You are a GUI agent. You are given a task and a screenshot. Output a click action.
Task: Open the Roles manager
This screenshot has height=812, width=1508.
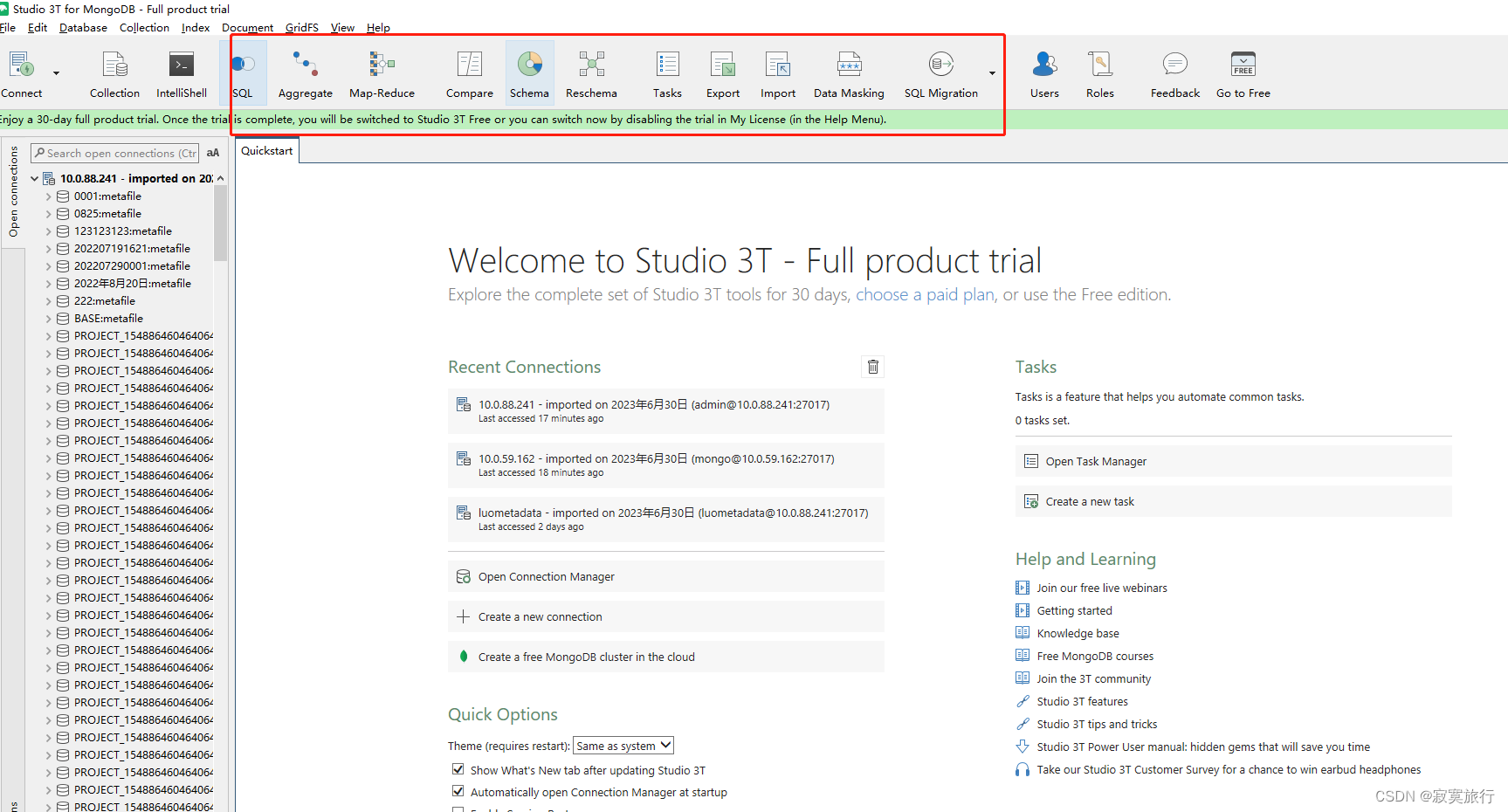click(1100, 74)
